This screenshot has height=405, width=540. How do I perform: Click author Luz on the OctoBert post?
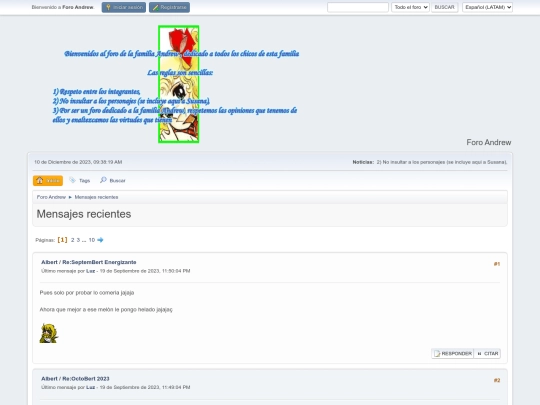click(91, 387)
